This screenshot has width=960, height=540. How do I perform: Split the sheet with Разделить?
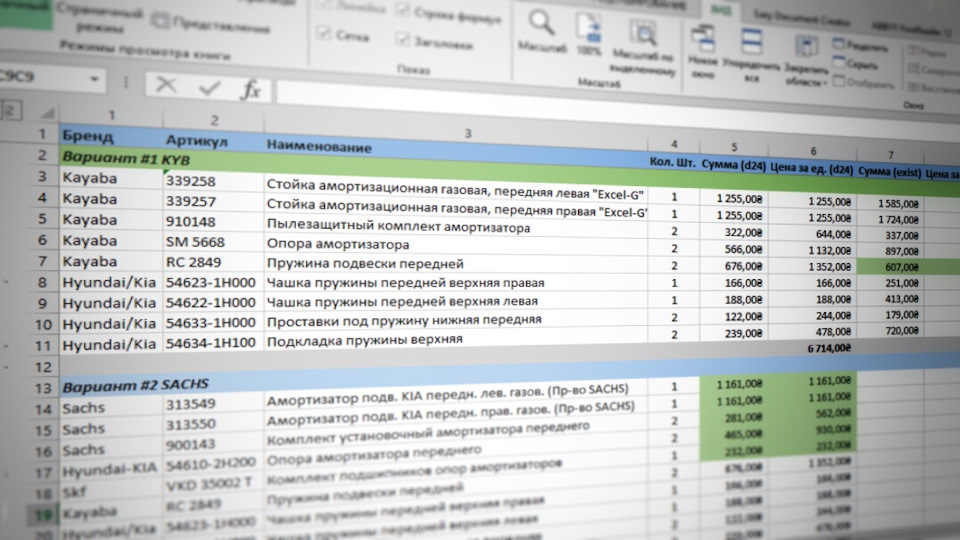(860, 45)
